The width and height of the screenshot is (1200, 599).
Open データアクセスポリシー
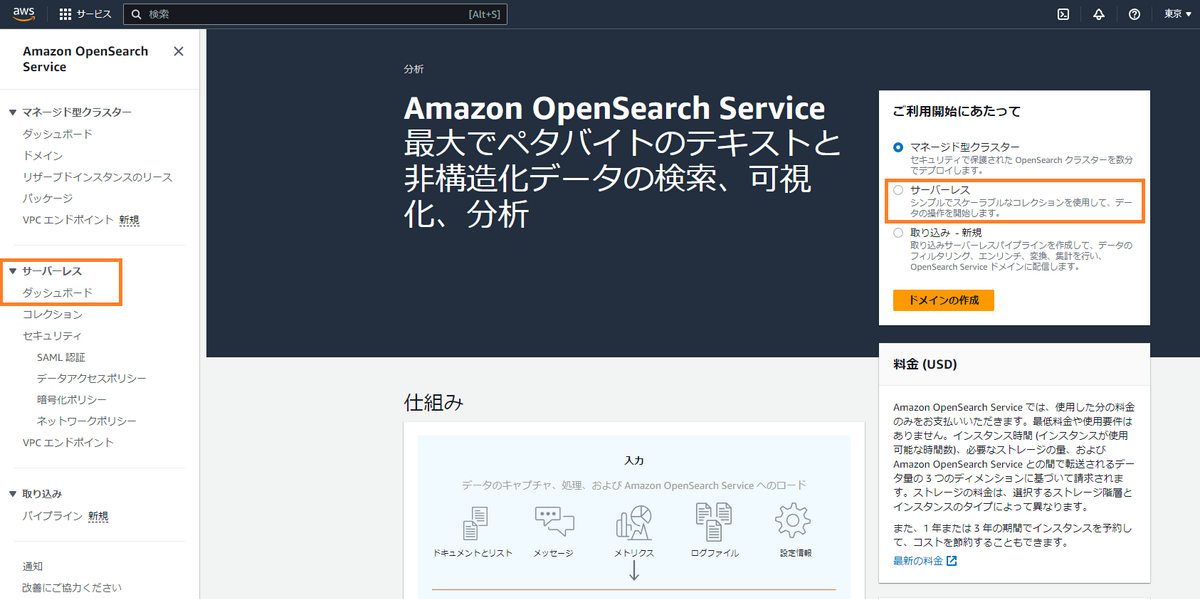tap(92, 378)
